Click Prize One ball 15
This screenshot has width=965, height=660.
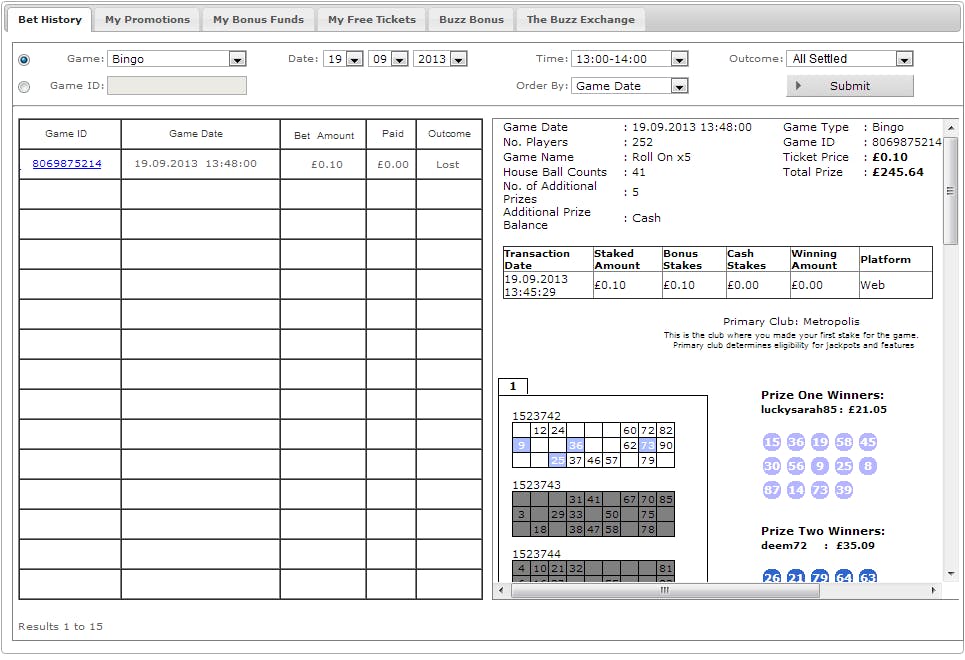(772, 442)
